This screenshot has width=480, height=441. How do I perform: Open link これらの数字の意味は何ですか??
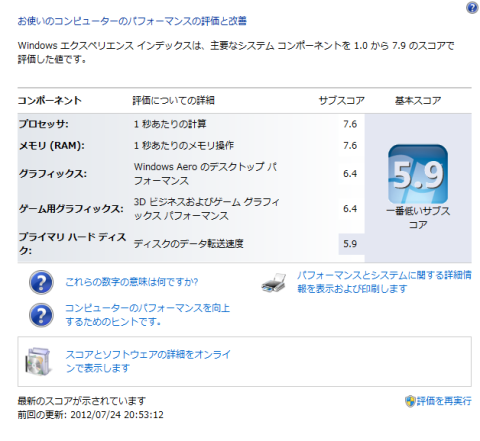(132, 282)
